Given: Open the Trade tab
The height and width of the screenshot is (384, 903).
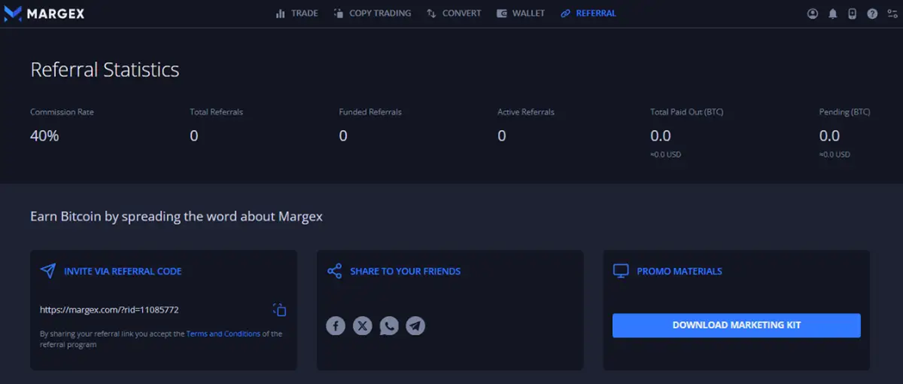Looking at the screenshot, I should click(x=297, y=13).
